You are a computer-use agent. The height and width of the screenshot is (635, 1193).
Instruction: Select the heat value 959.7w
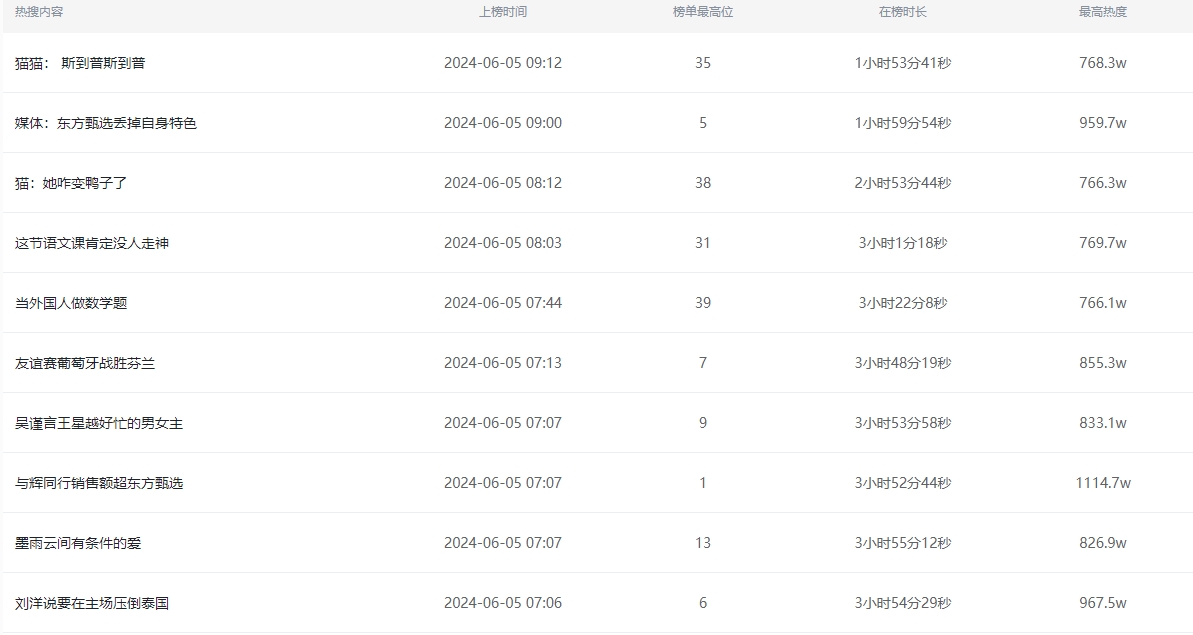(1103, 123)
